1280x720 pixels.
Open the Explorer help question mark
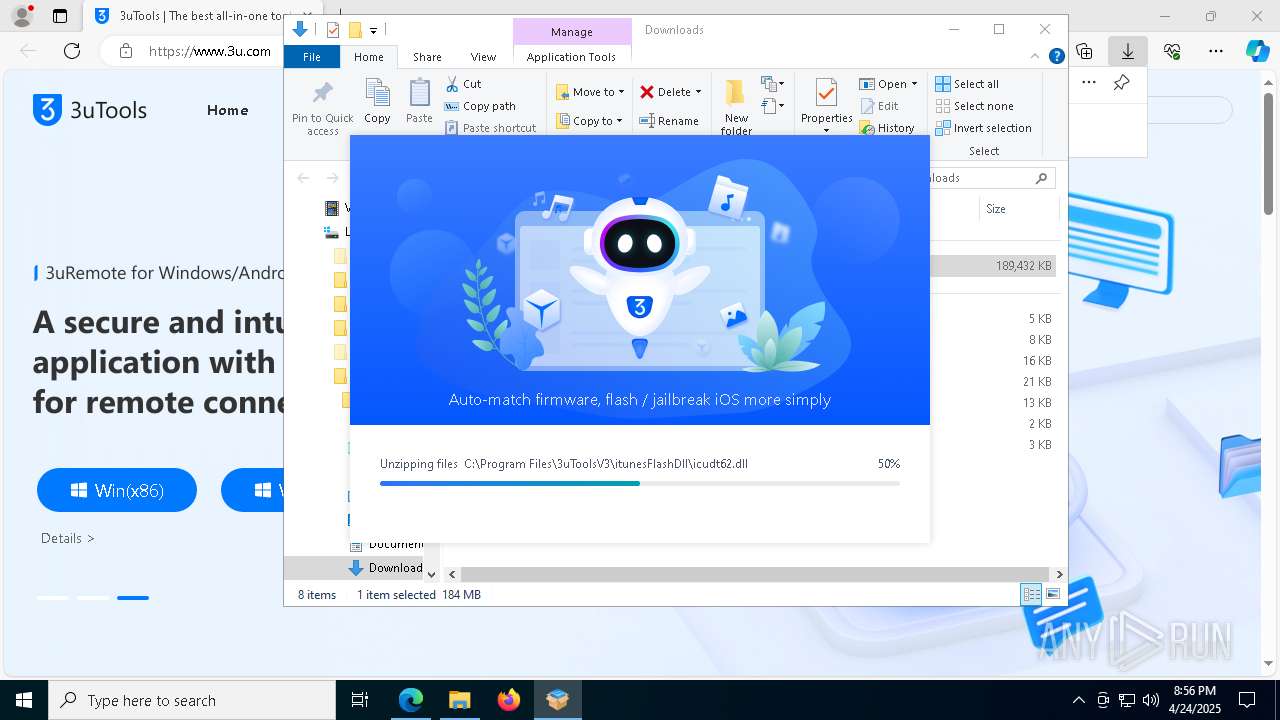point(1056,57)
